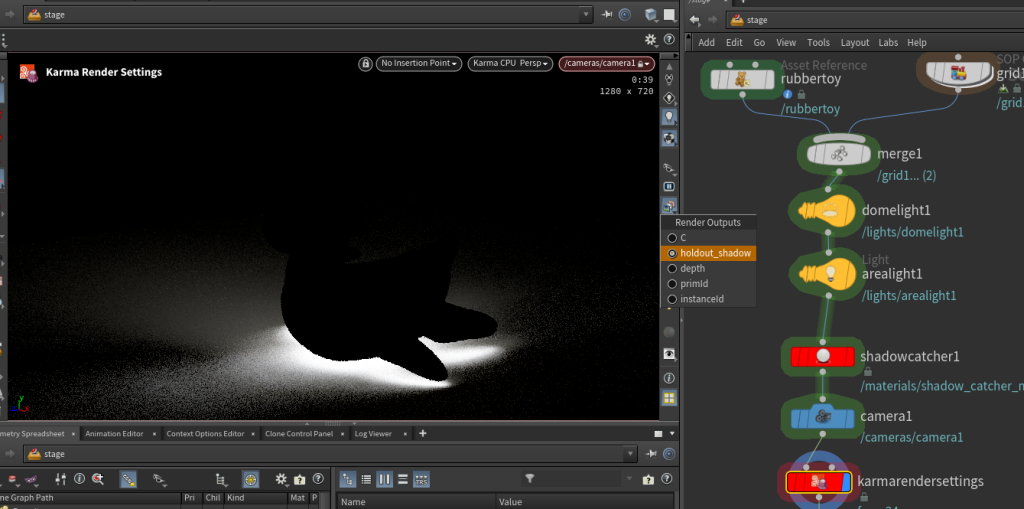
Task: Click the camera1 node in network
Action: [x=822, y=417]
